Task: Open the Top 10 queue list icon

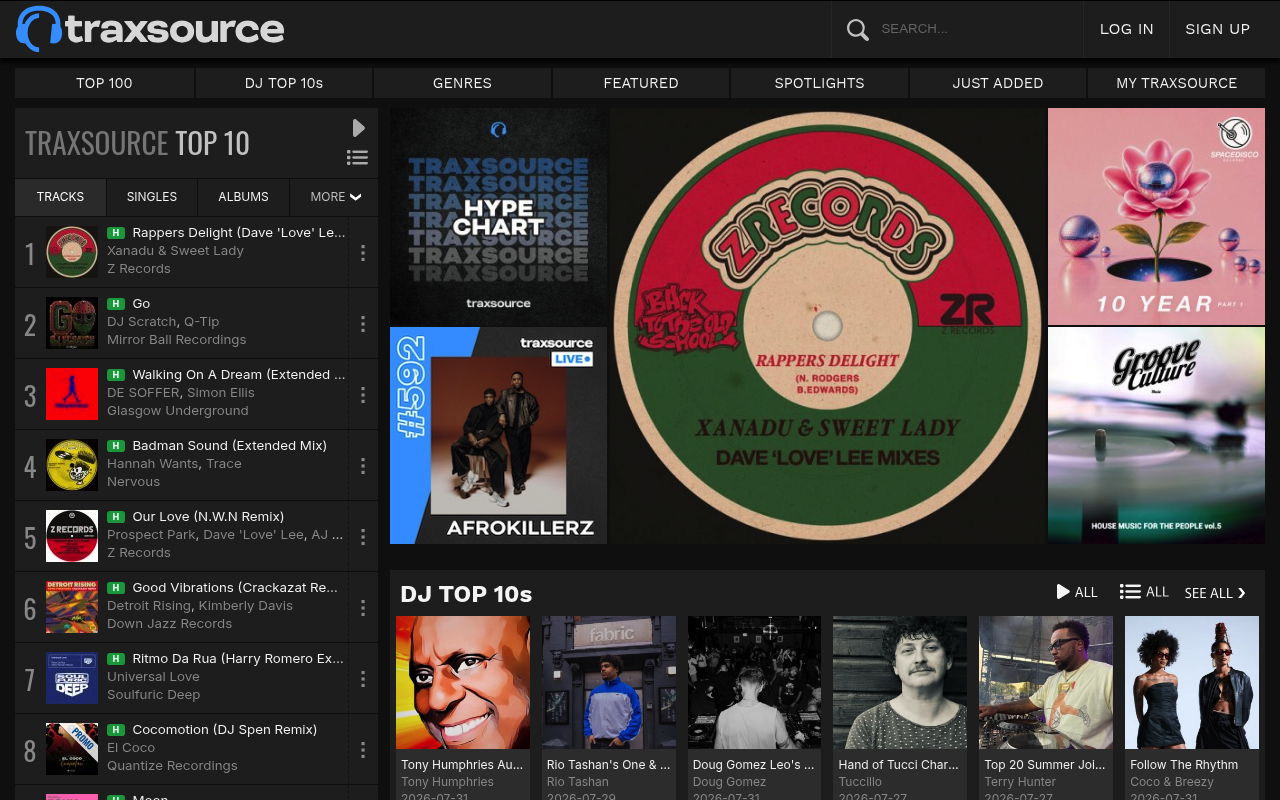Action: 357,157
